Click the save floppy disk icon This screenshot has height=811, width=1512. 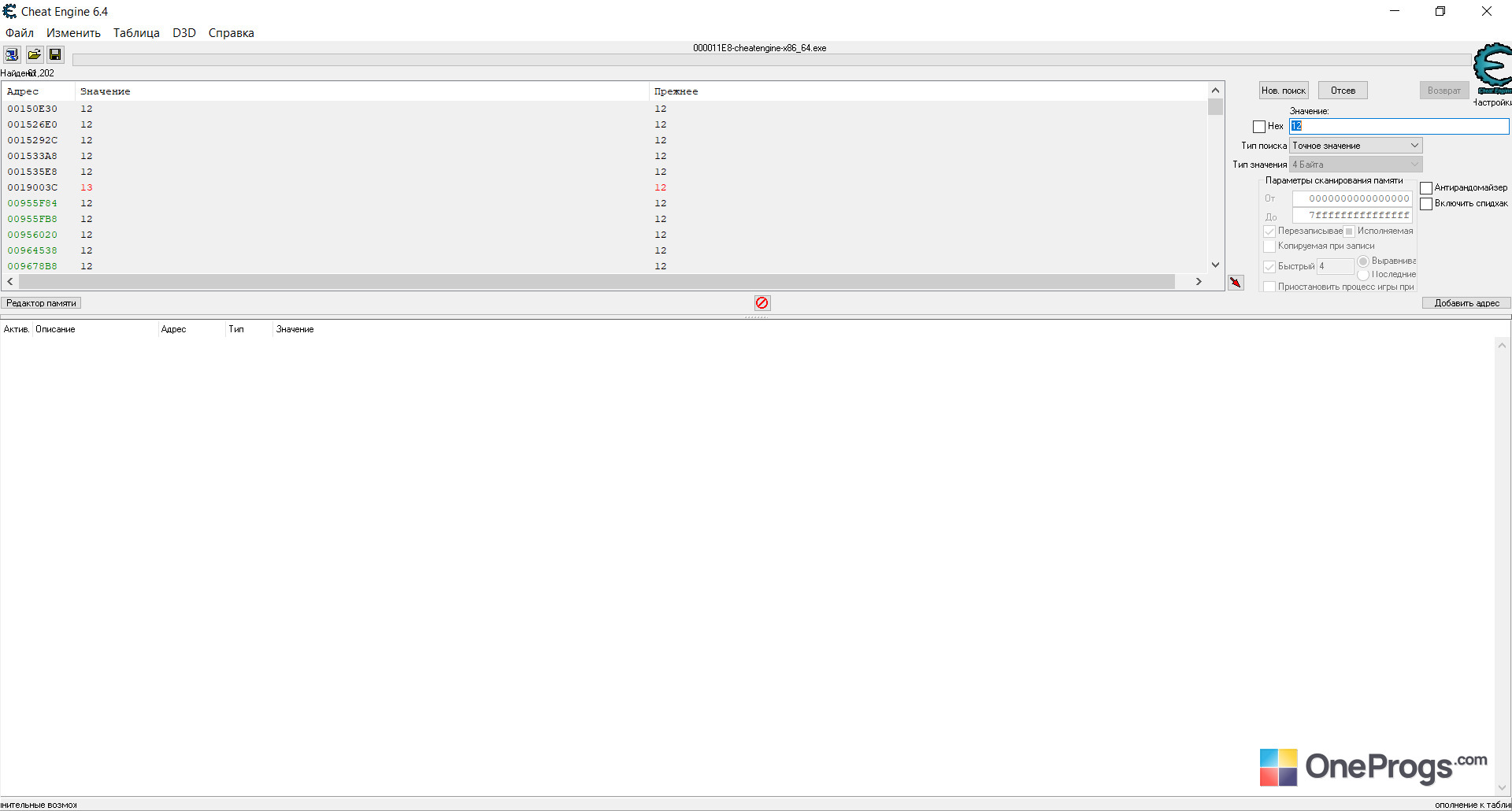[x=55, y=54]
